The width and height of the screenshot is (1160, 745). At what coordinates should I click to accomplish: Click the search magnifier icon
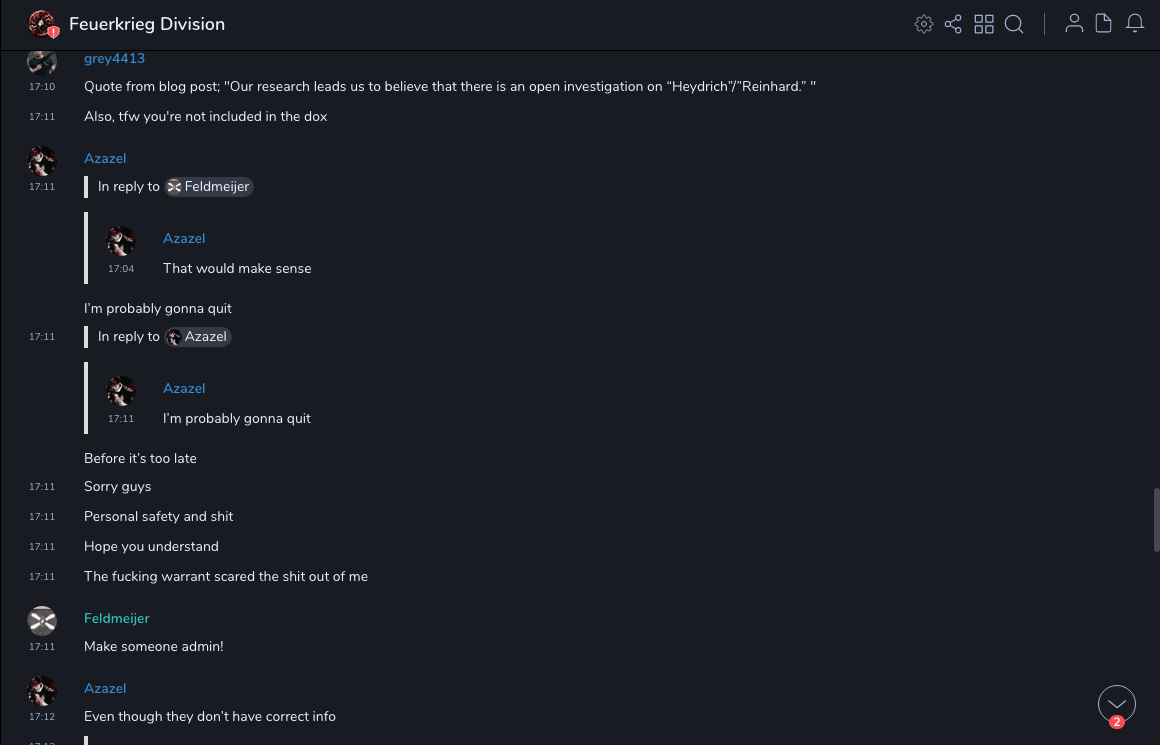click(1014, 24)
